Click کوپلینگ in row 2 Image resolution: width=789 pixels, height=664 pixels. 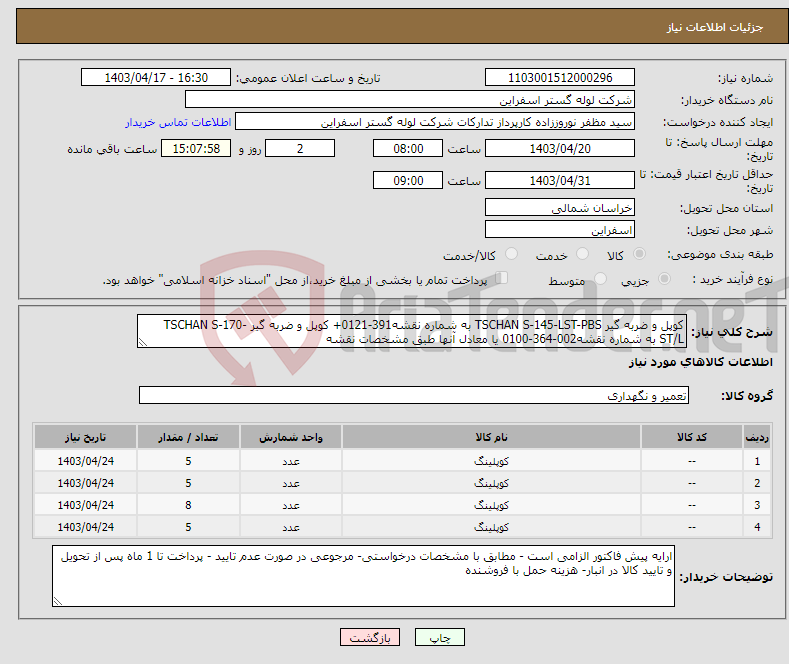(x=491, y=483)
